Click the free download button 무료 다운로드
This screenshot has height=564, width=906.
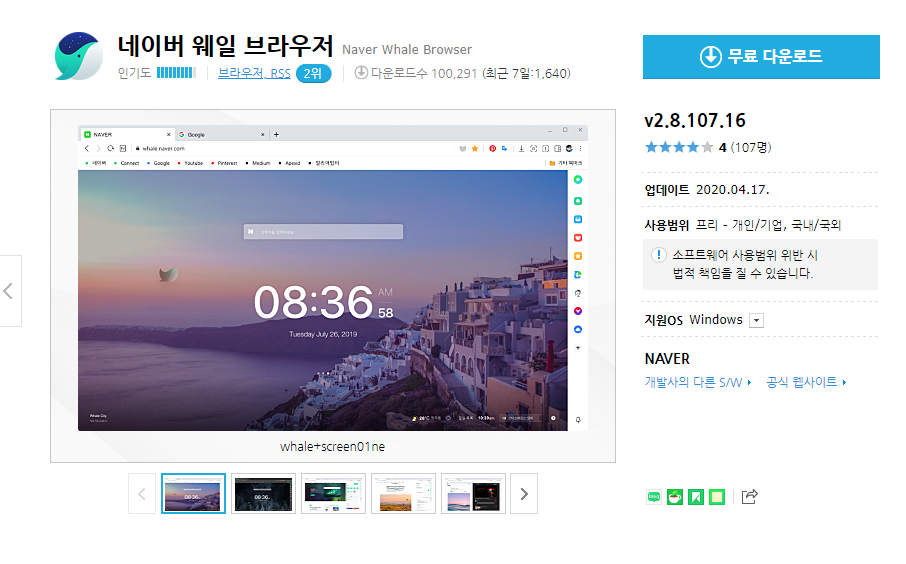pos(761,57)
